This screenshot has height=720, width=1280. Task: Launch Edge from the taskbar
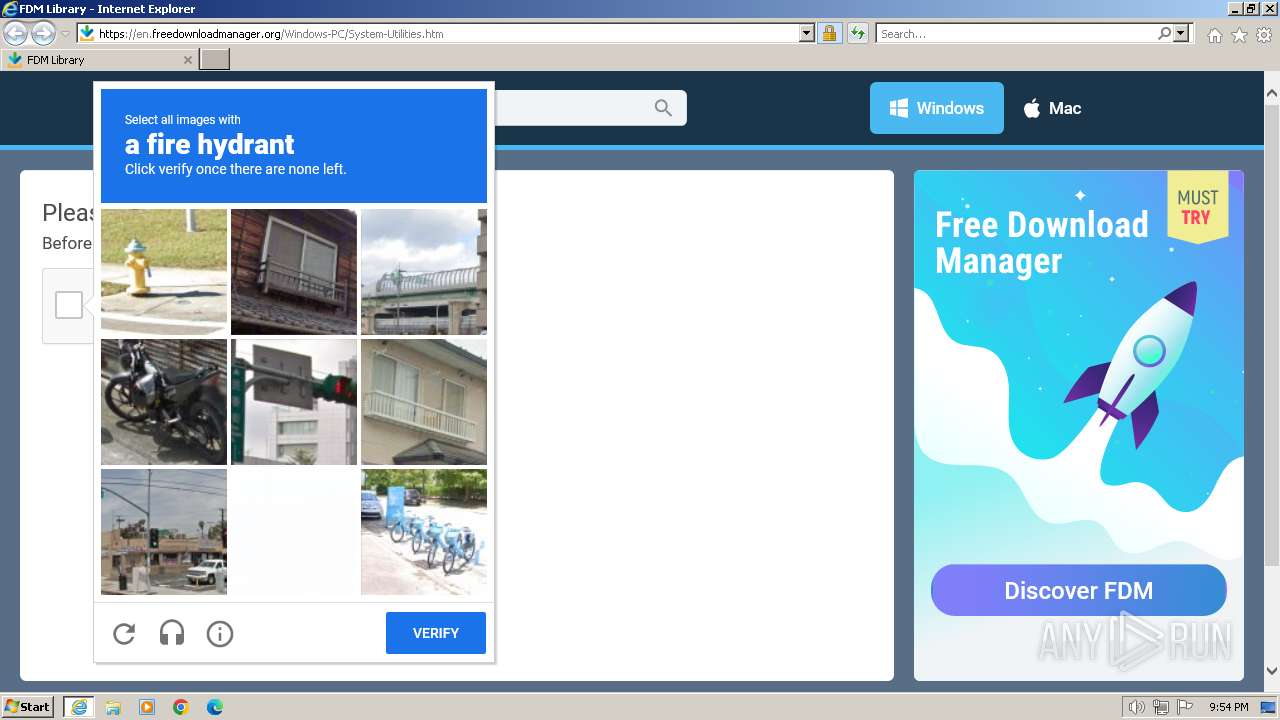(215, 707)
